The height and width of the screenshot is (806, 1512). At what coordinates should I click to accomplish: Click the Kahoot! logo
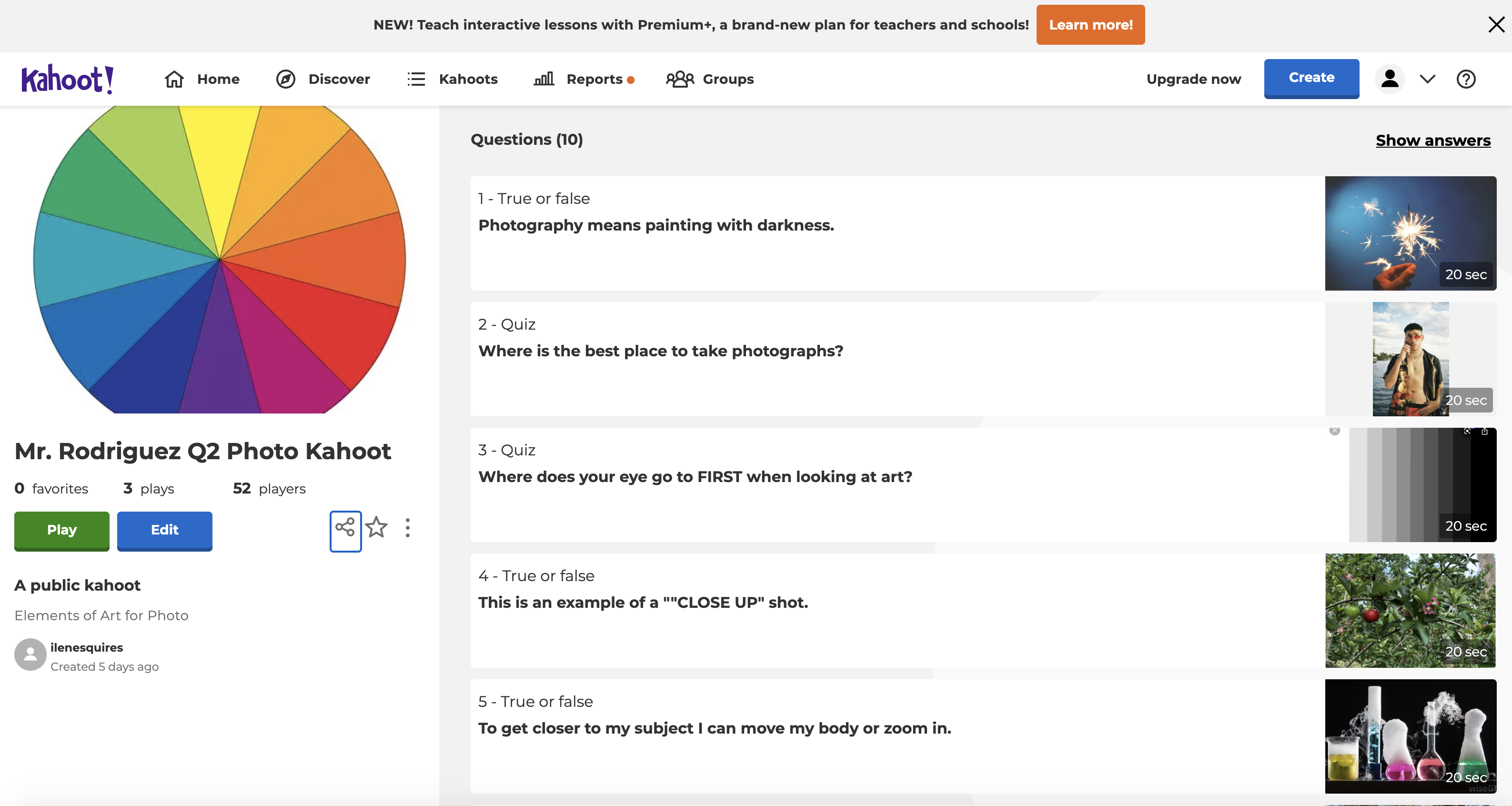tap(68, 79)
